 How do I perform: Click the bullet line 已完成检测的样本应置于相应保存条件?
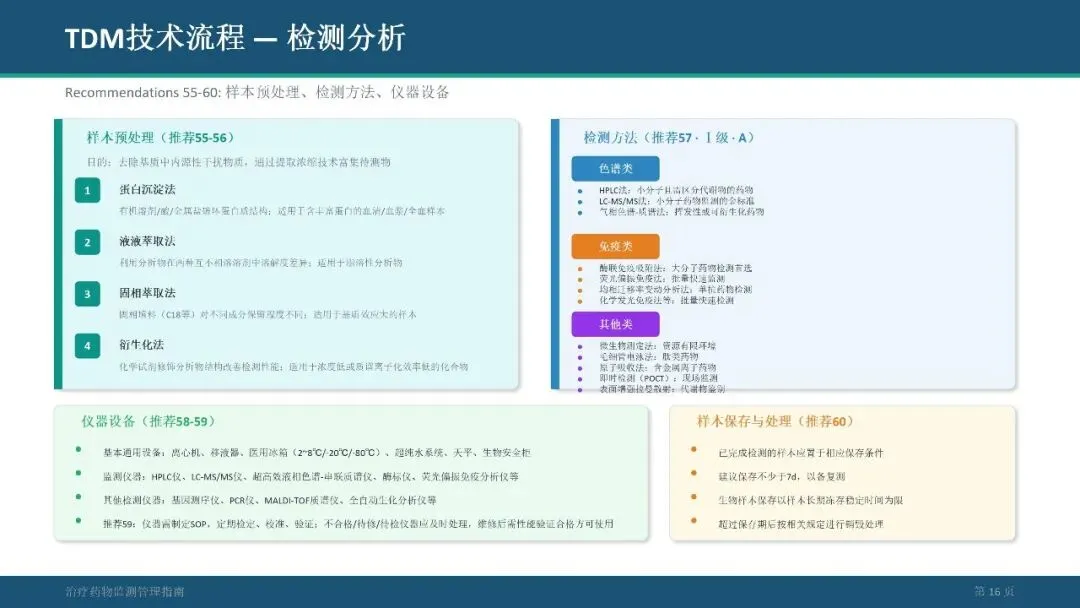coord(800,453)
